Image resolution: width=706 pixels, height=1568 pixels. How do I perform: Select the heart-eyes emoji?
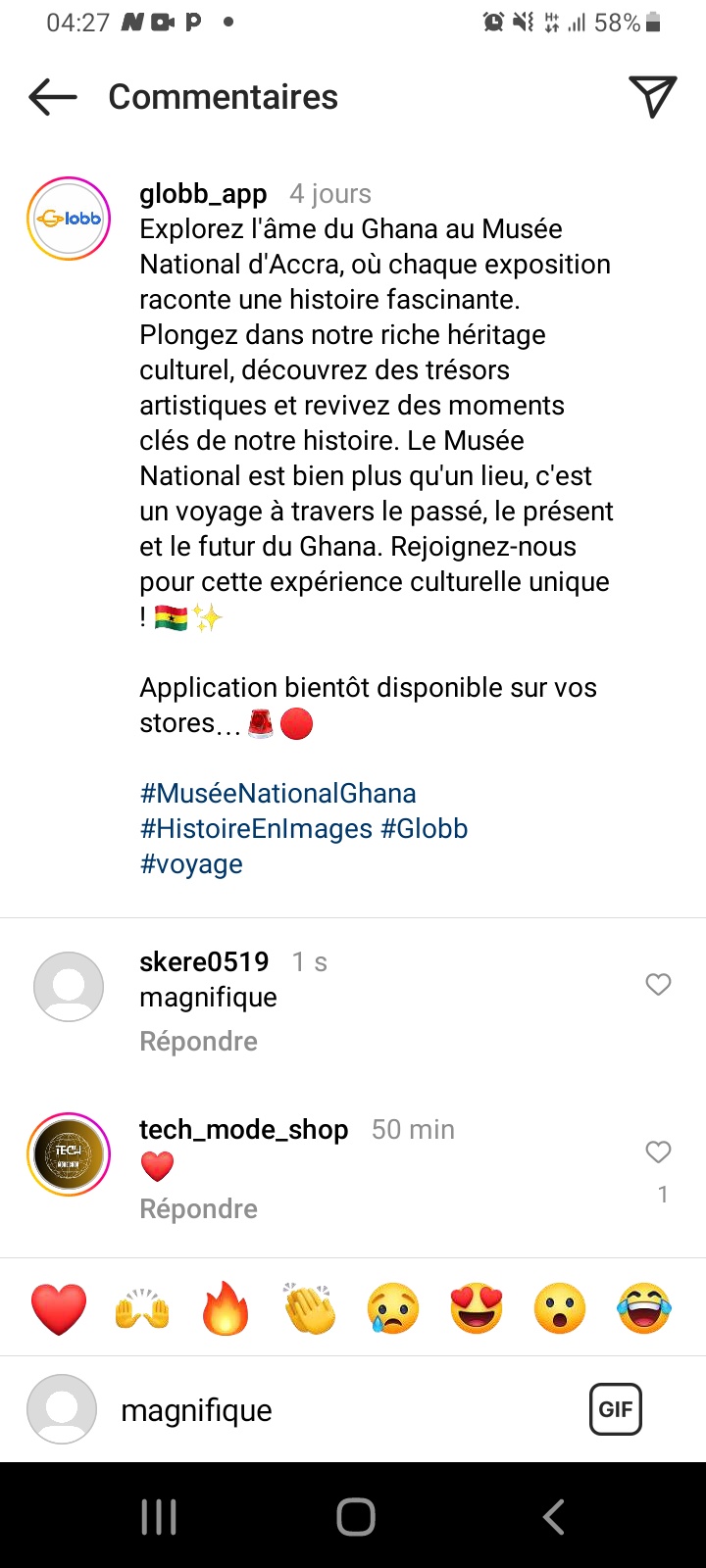pyautogui.click(x=477, y=1309)
